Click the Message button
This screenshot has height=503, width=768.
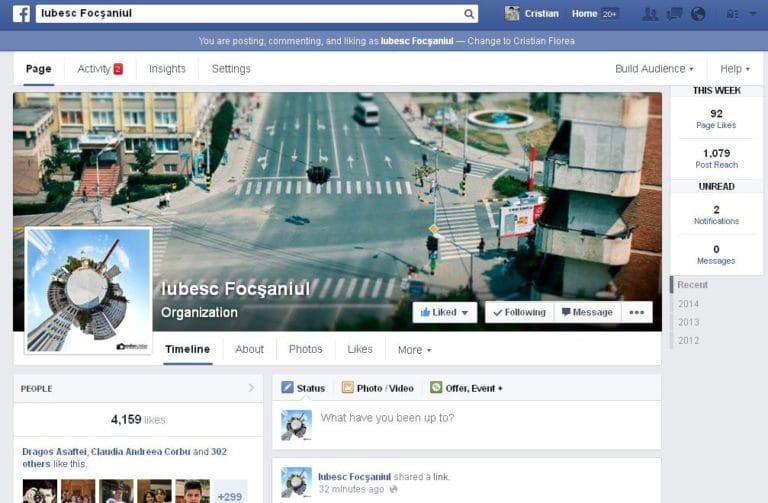587,312
